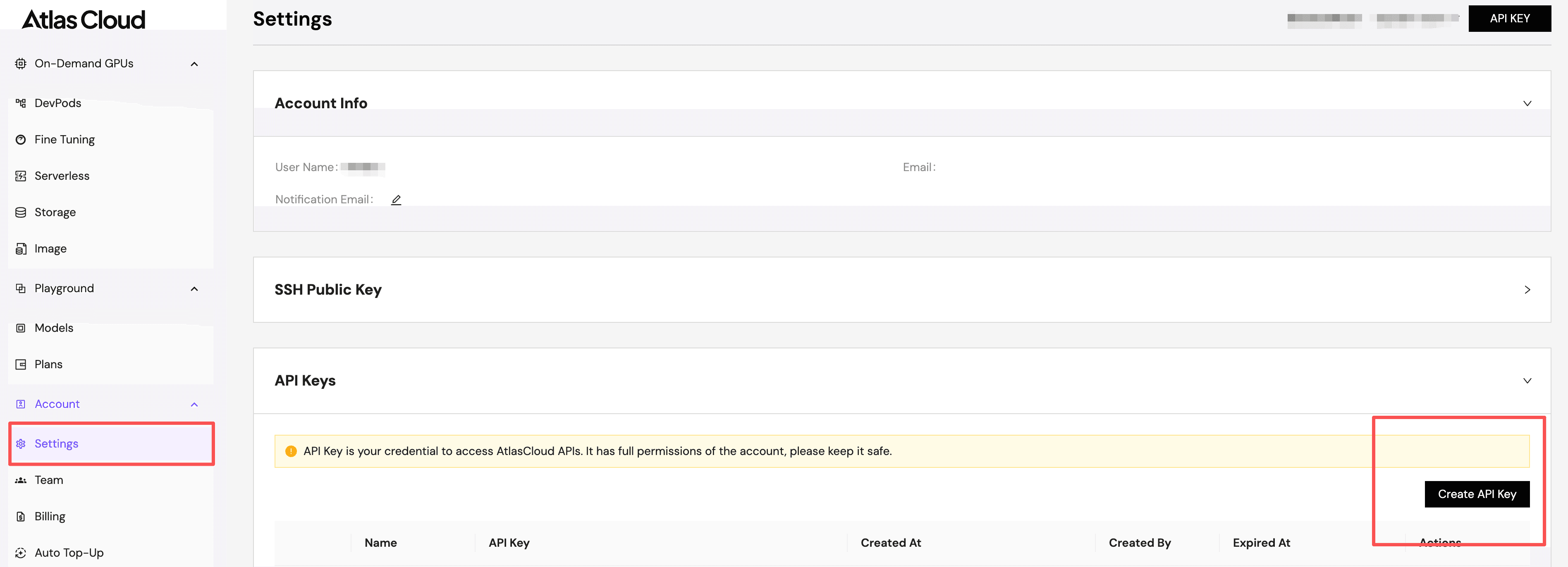Screen dimensions: 1568x567
Task: Collapse the API Keys section chevron
Action: [1527, 381]
